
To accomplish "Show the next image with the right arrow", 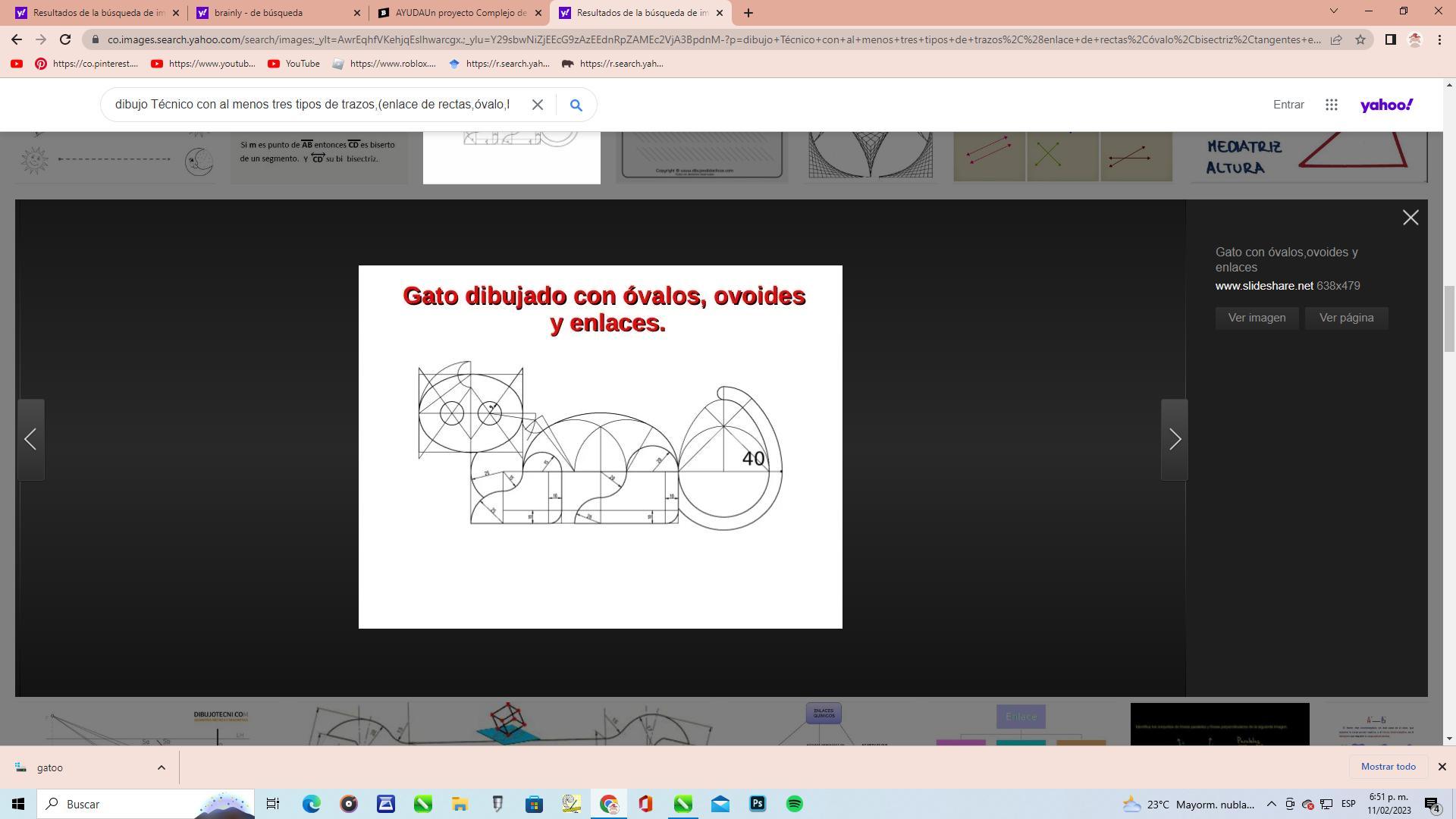I will pos(1175,439).
